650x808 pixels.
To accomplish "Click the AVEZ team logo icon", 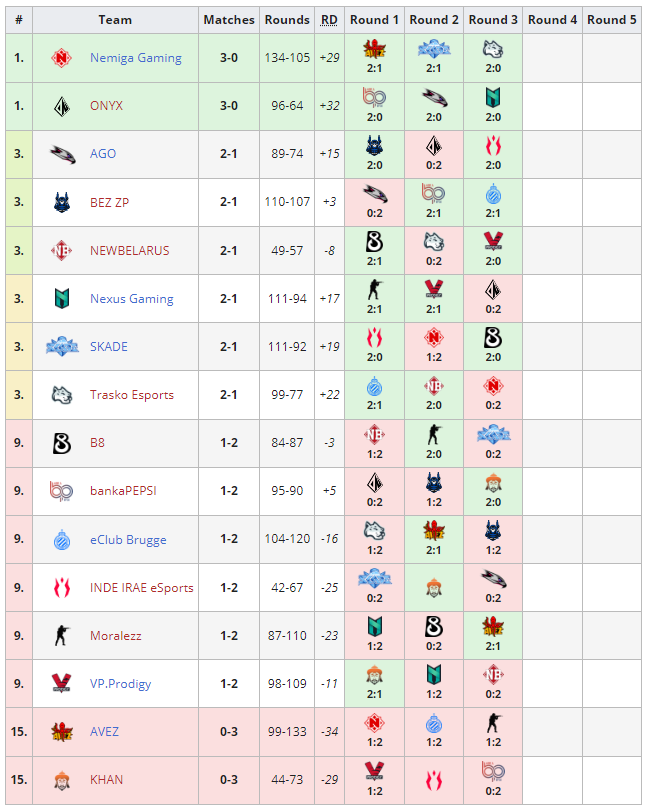I will [62, 731].
